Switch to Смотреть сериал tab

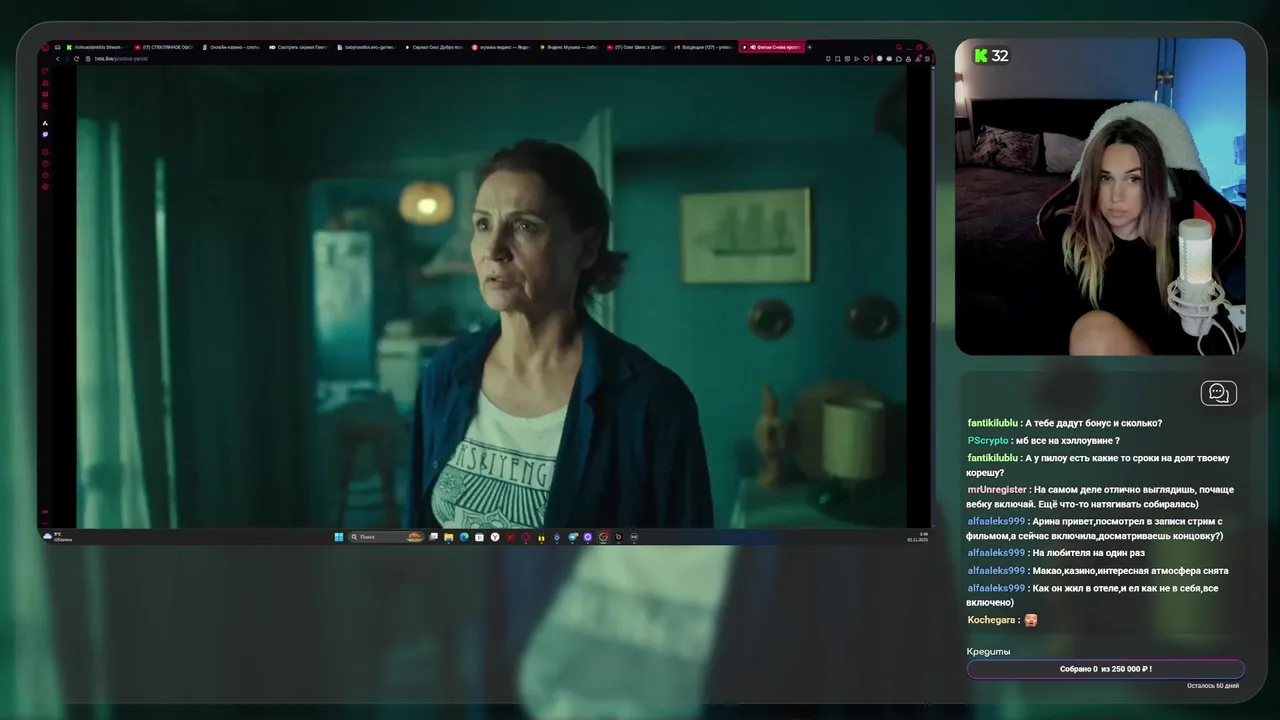coord(300,47)
